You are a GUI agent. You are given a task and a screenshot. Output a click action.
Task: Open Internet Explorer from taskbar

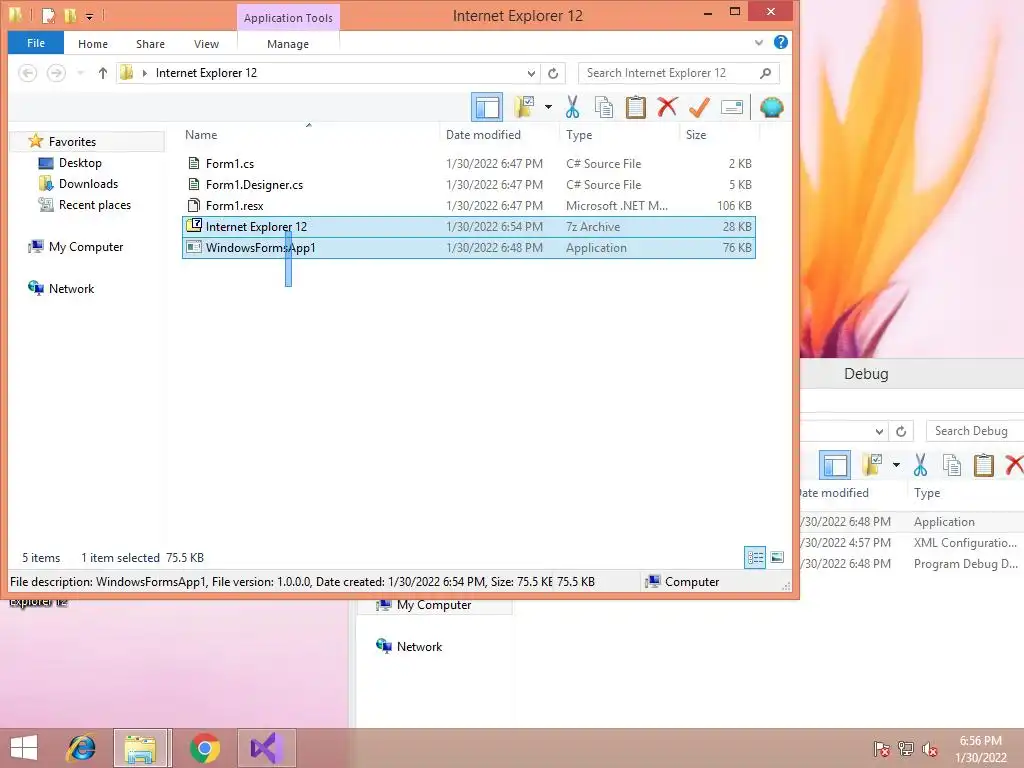point(81,748)
